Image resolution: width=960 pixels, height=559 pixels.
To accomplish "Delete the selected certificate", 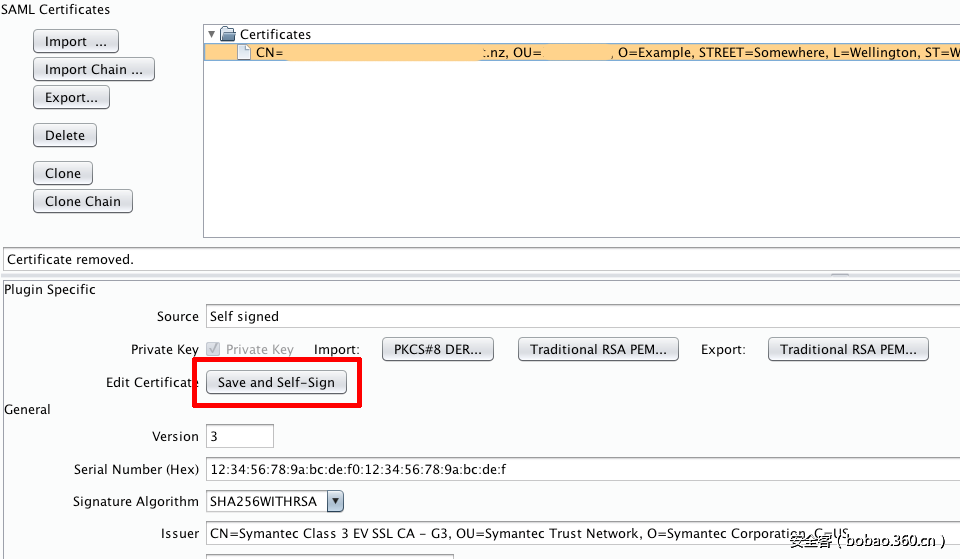I will [x=64, y=135].
